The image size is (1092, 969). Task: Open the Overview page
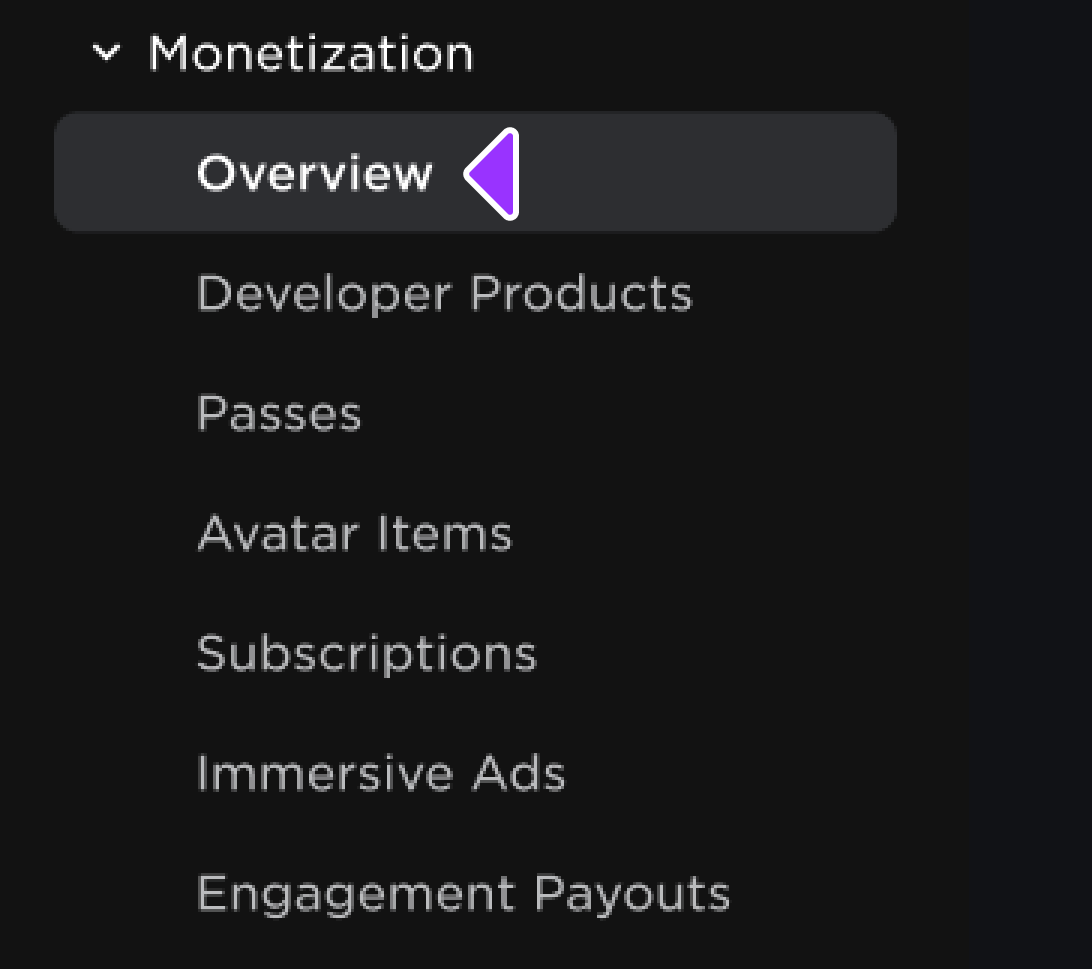(x=315, y=173)
